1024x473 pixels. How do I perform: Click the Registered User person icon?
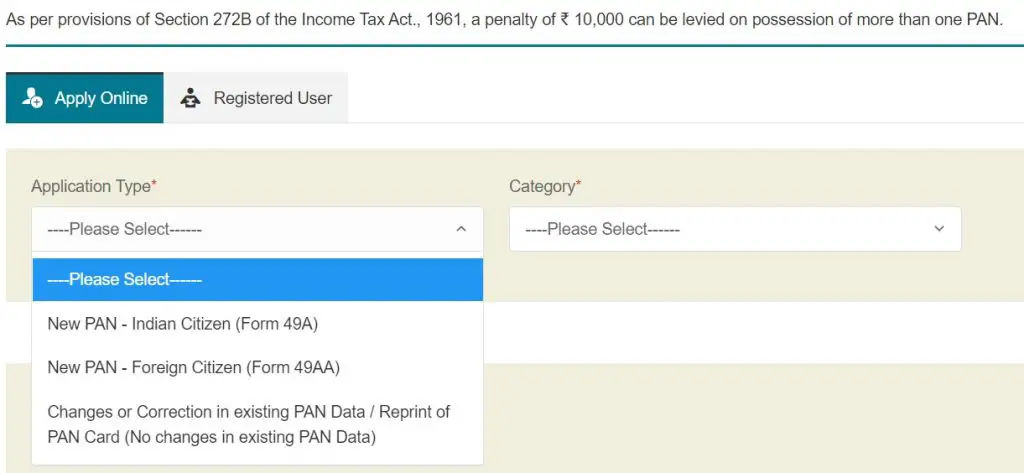[190, 98]
